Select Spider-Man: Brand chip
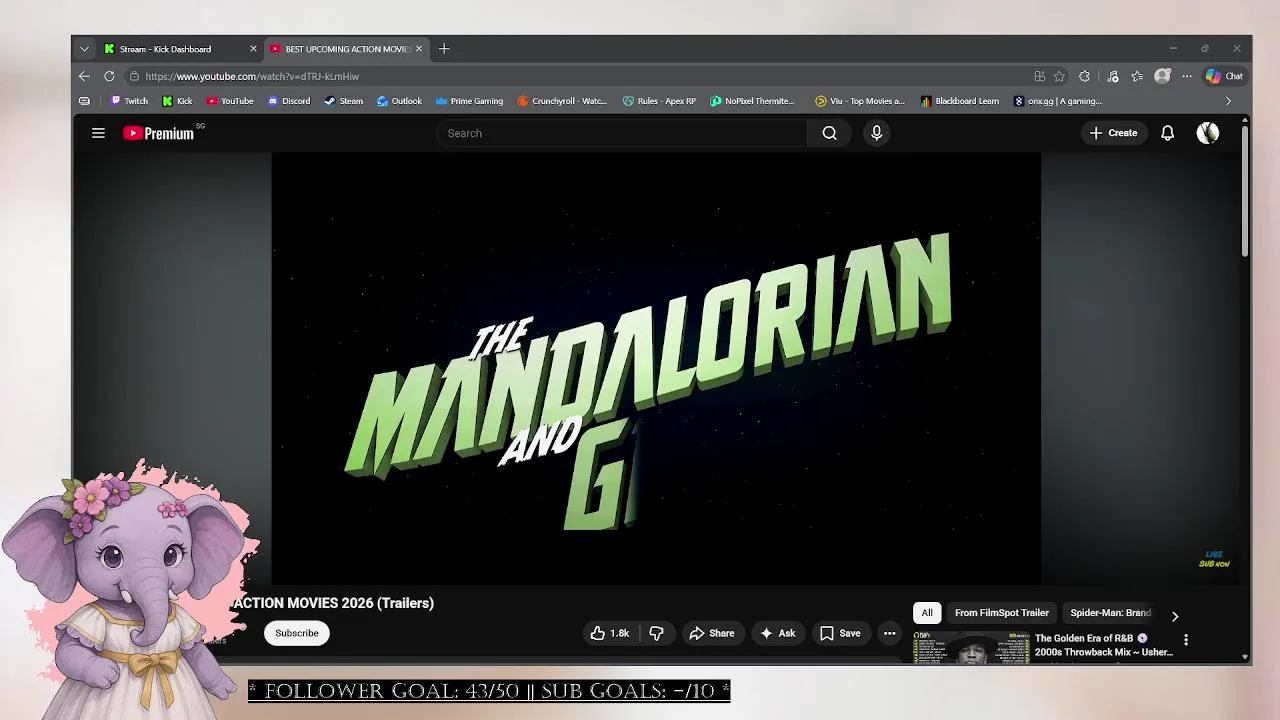 tap(1110, 613)
